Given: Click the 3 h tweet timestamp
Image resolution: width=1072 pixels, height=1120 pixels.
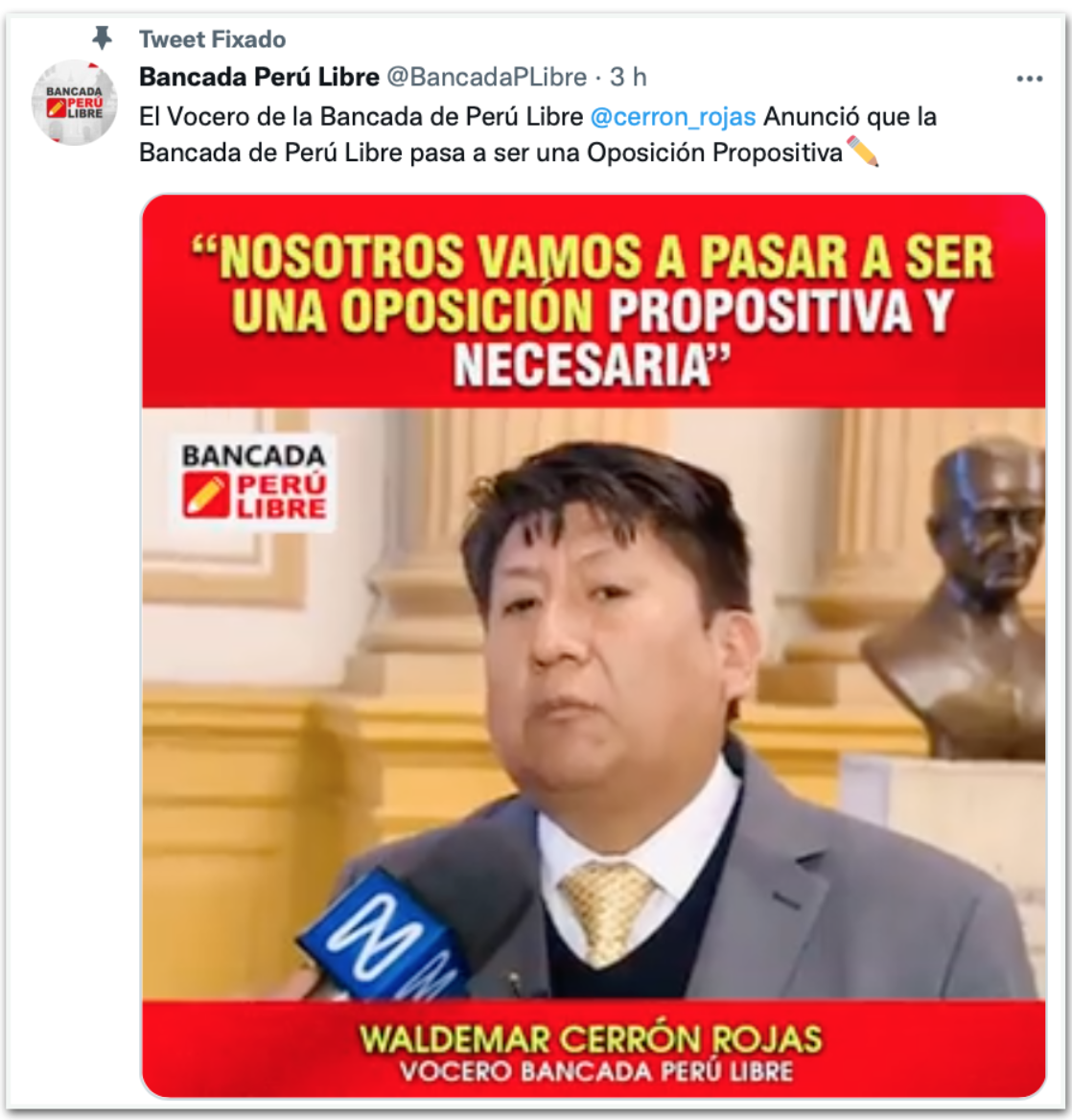Looking at the screenshot, I should click(628, 77).
